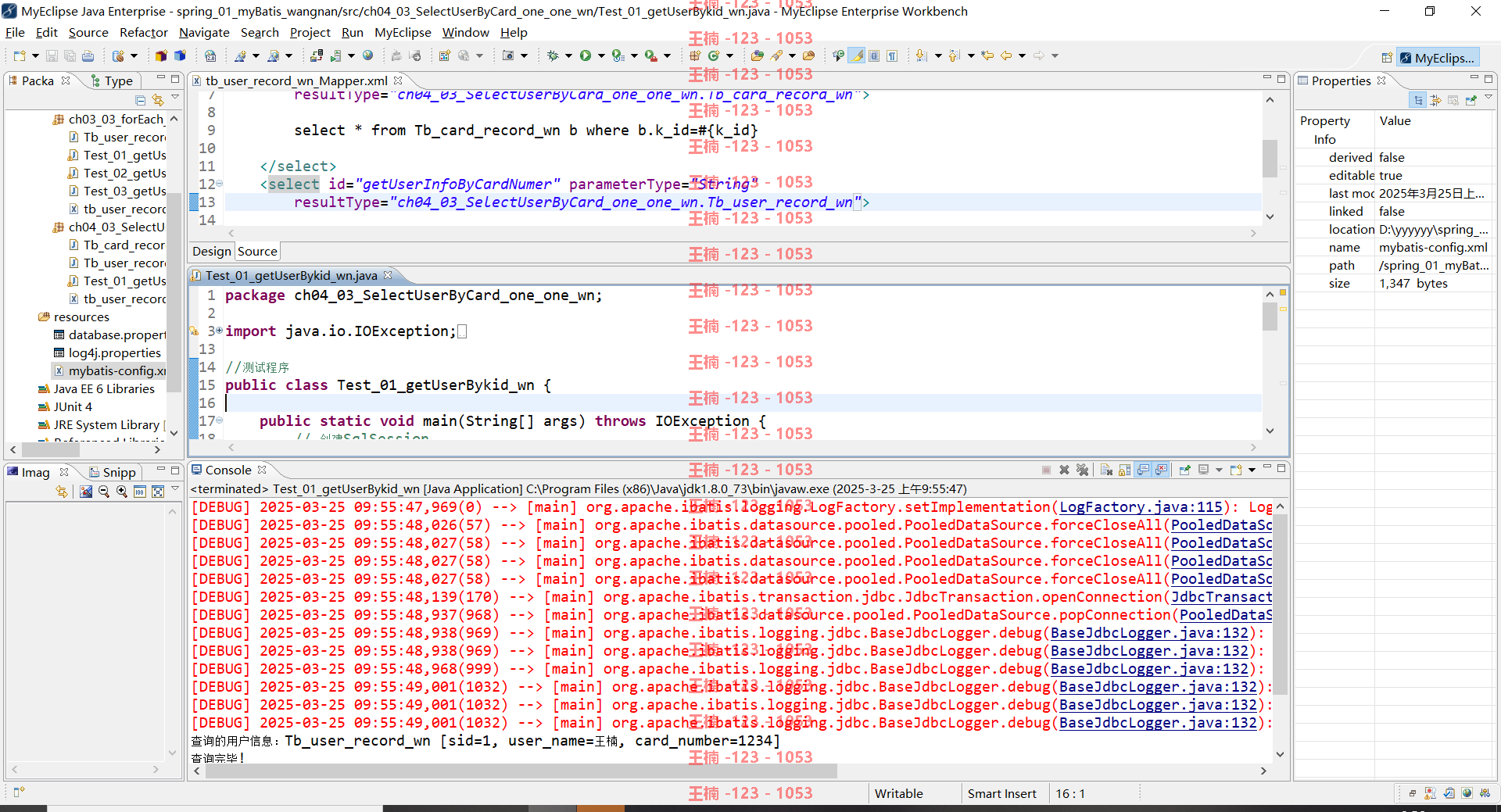The image size is (1501, 812).
Task: Click Remove All Terminated Launches icon
Action: tap(1082, 470)
